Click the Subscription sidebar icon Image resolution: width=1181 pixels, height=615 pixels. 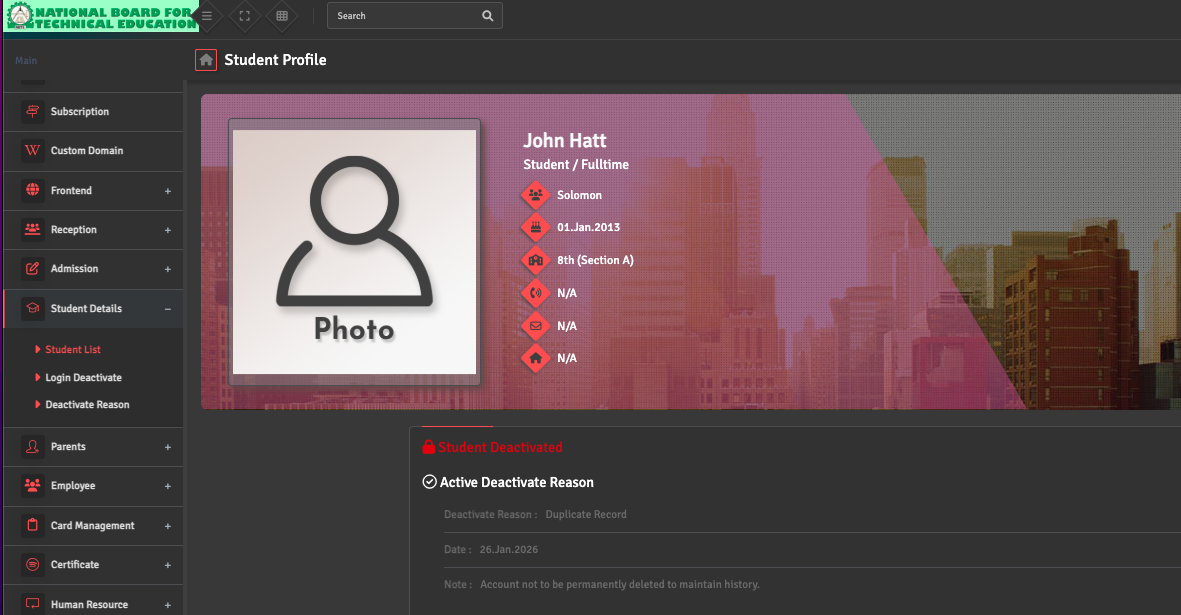(33, 112)
